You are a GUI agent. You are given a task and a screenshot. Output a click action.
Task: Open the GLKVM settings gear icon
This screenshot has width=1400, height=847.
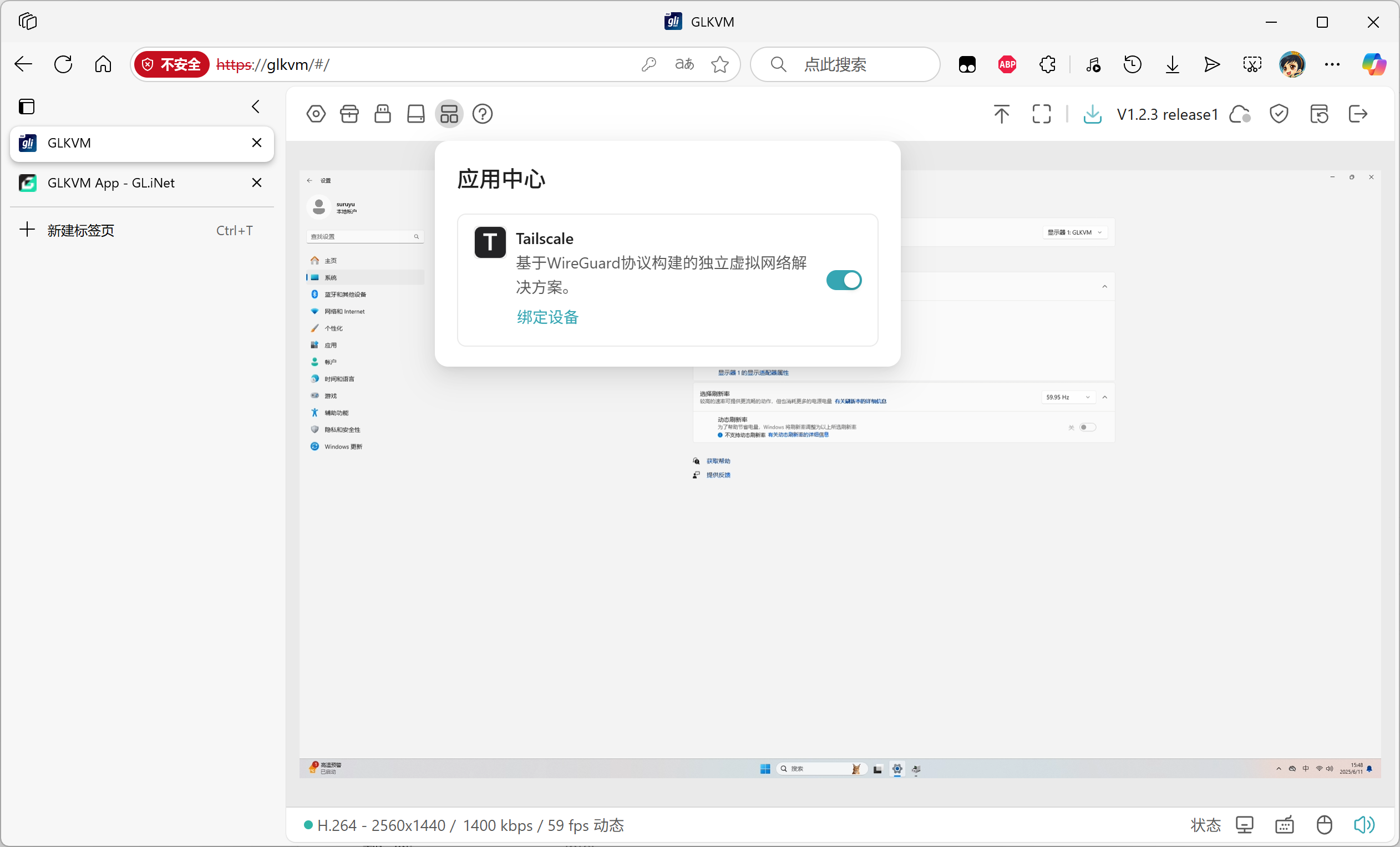tap(316, 114)
